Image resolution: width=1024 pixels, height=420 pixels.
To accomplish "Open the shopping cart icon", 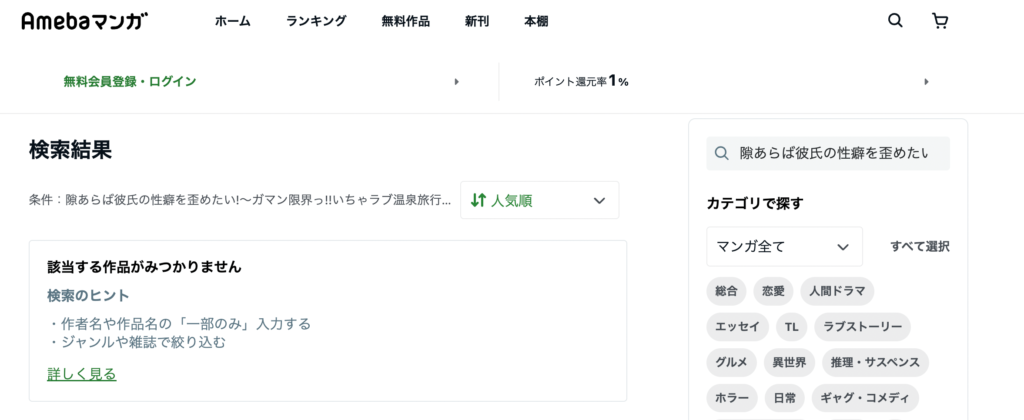I will click(940, 22).
